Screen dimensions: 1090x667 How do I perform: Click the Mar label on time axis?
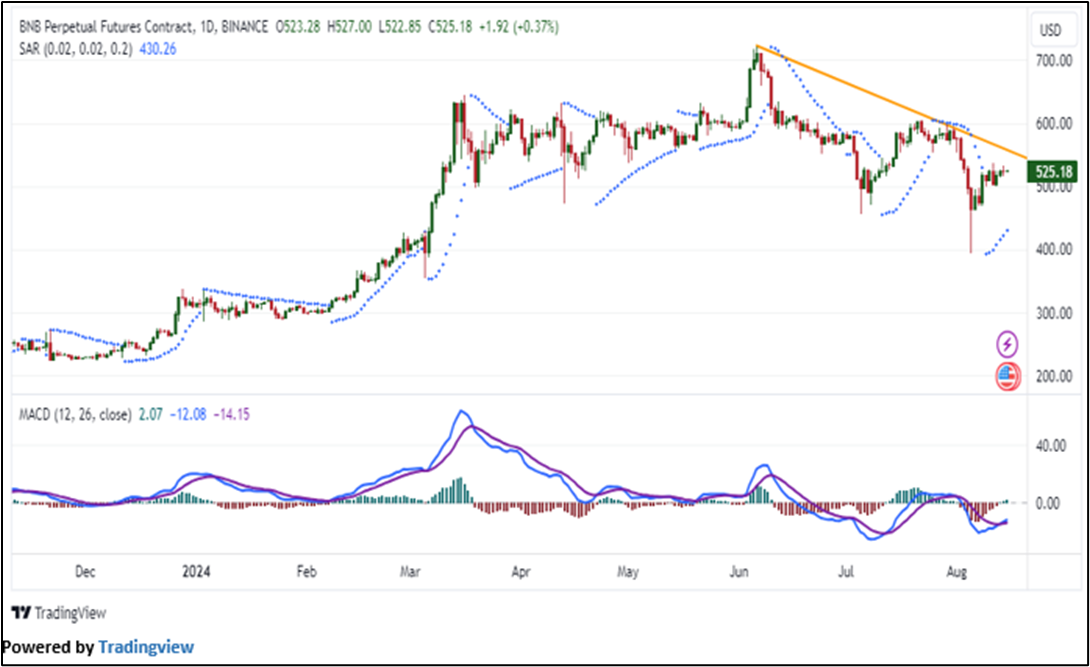[x=410, y=572]
